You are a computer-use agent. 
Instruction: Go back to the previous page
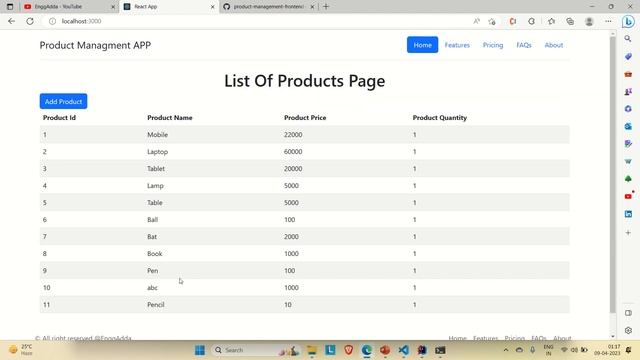11,21
